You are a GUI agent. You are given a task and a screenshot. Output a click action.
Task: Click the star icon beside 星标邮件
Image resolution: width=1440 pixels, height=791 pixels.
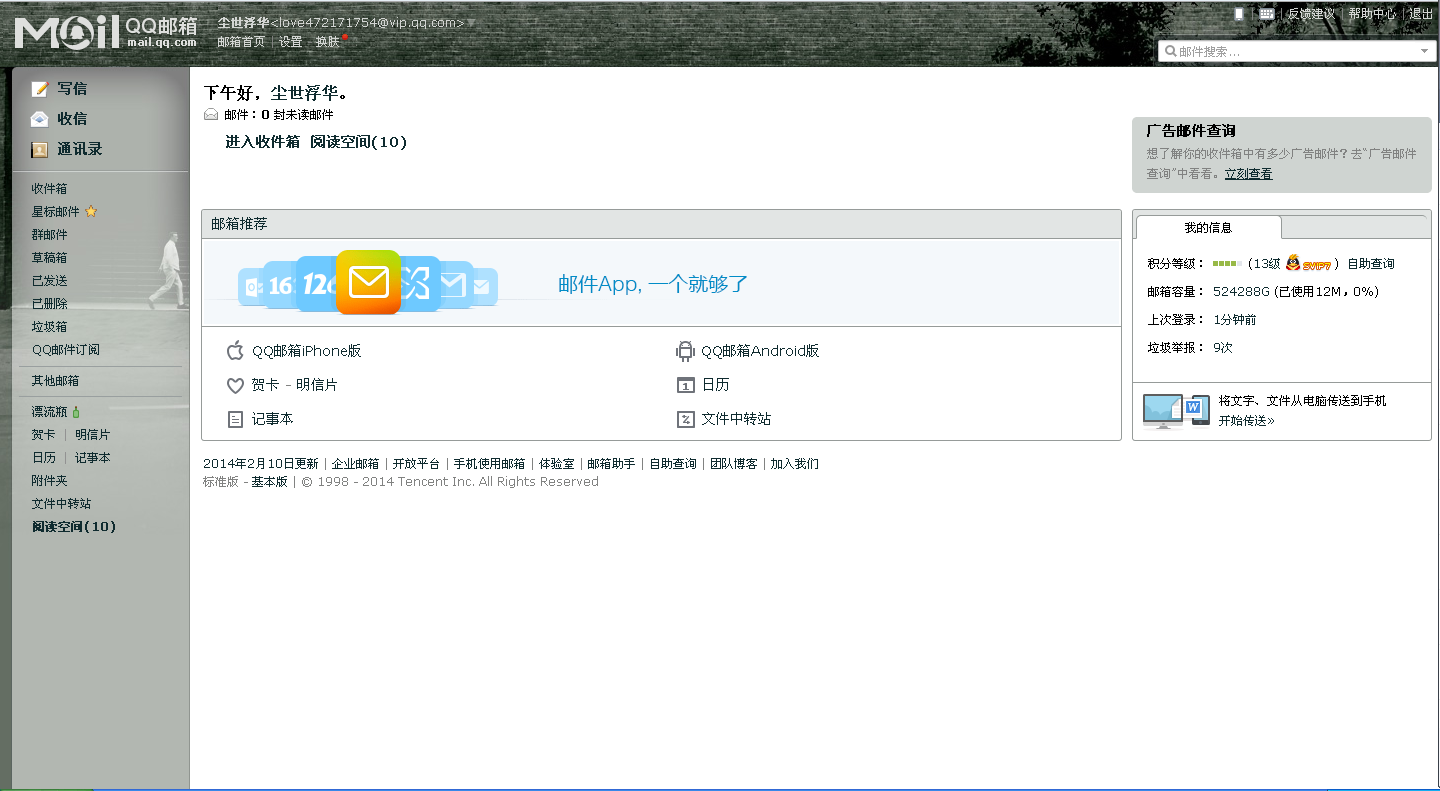pyautogui.click(x=91, y=212)
